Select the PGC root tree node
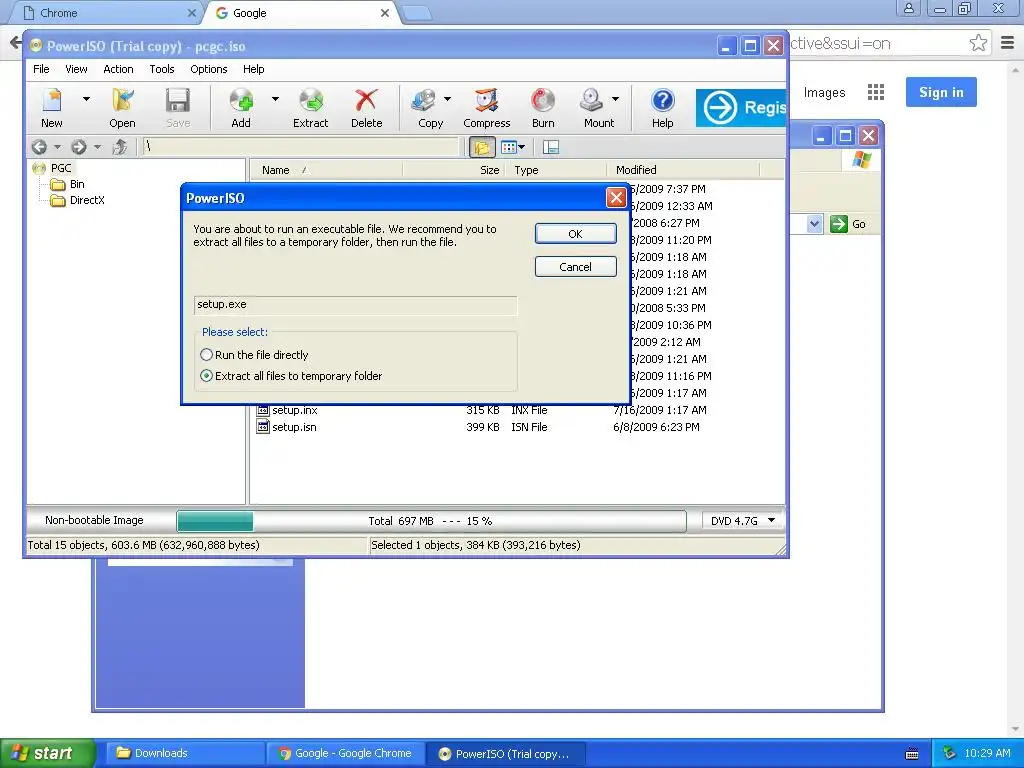 (x=61, y=168)
